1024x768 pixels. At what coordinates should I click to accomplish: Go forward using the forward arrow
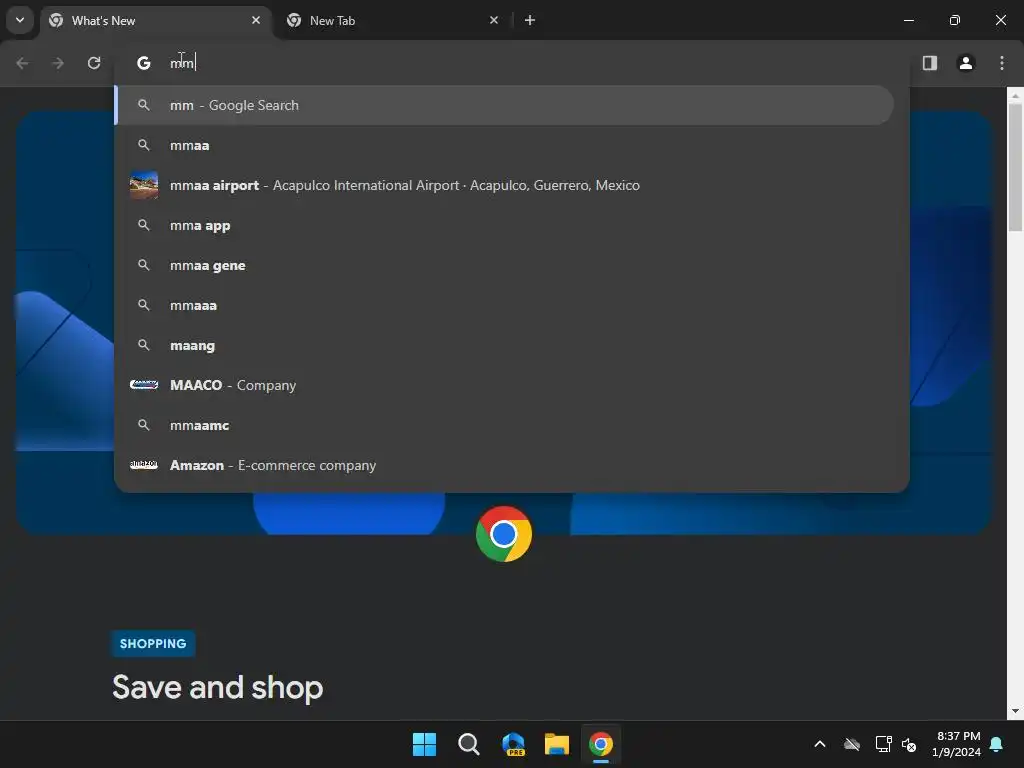(x=57, y=63)
